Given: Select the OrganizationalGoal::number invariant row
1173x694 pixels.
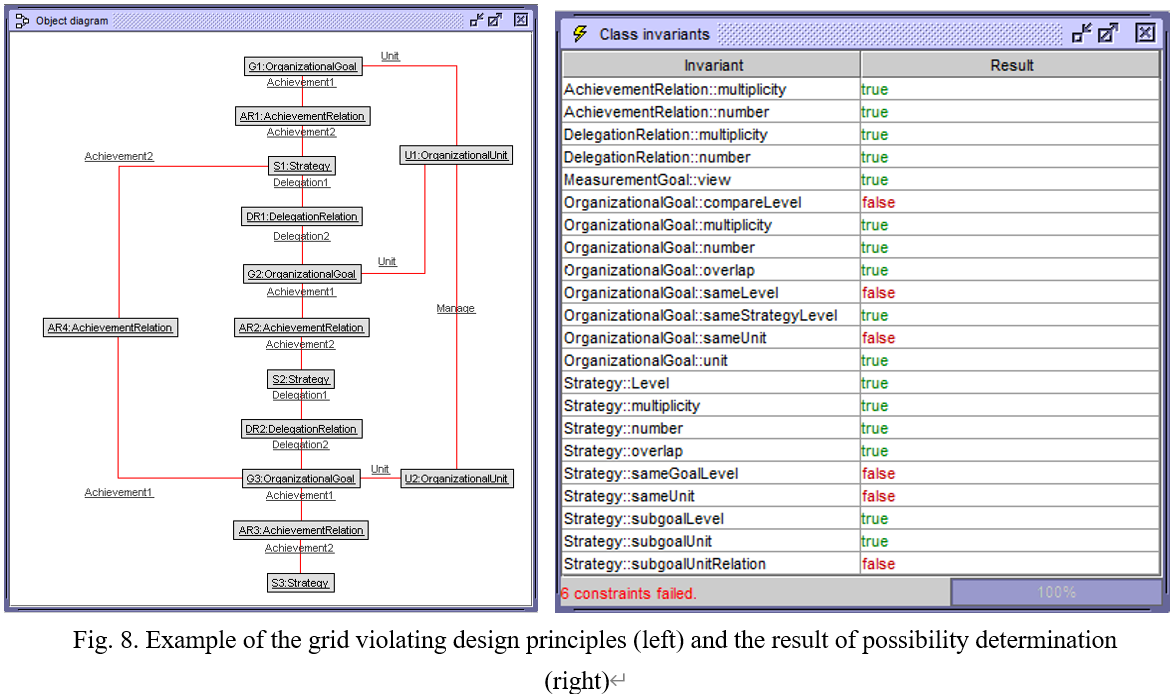Looking at the screenshot, I should [x=861, y=248].
